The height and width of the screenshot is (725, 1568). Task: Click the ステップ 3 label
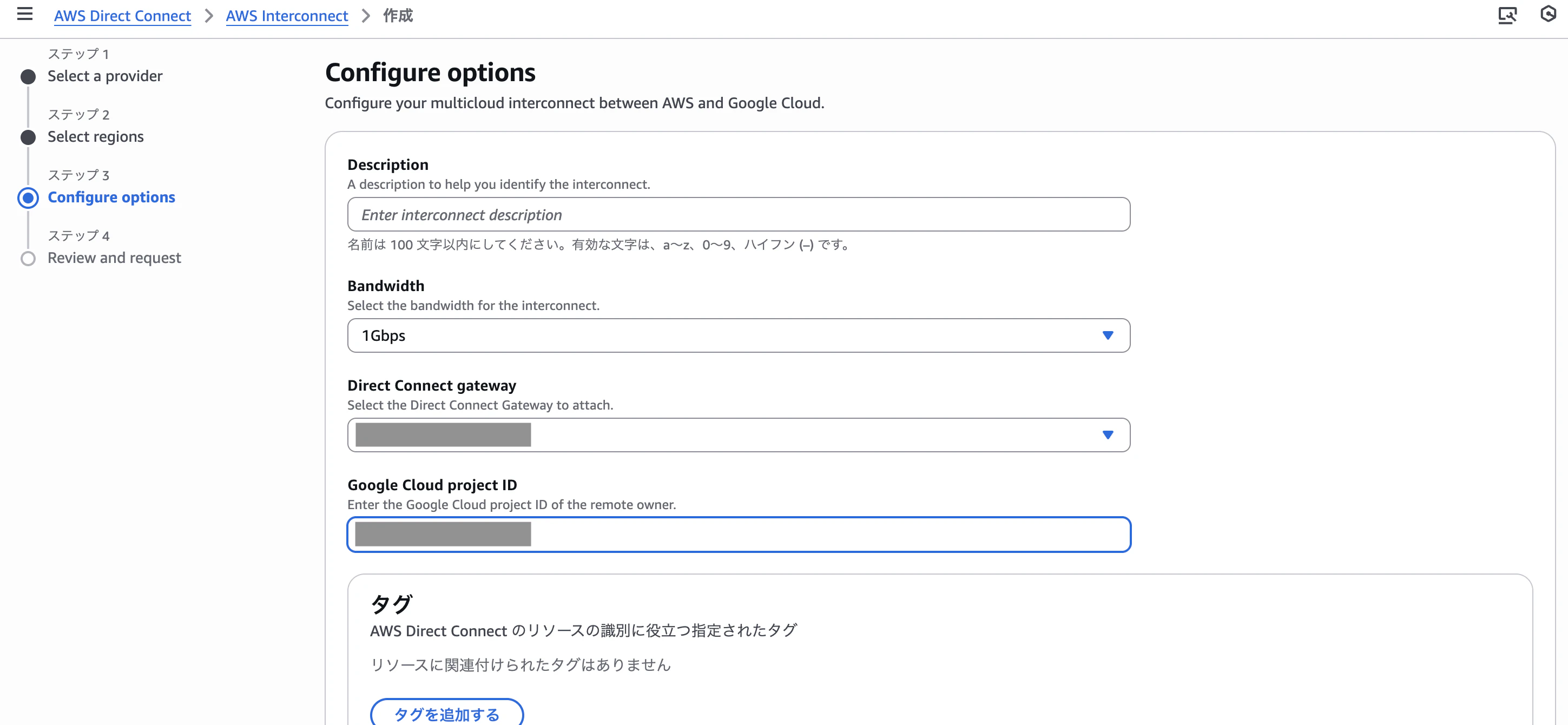[x=78, y=175]
